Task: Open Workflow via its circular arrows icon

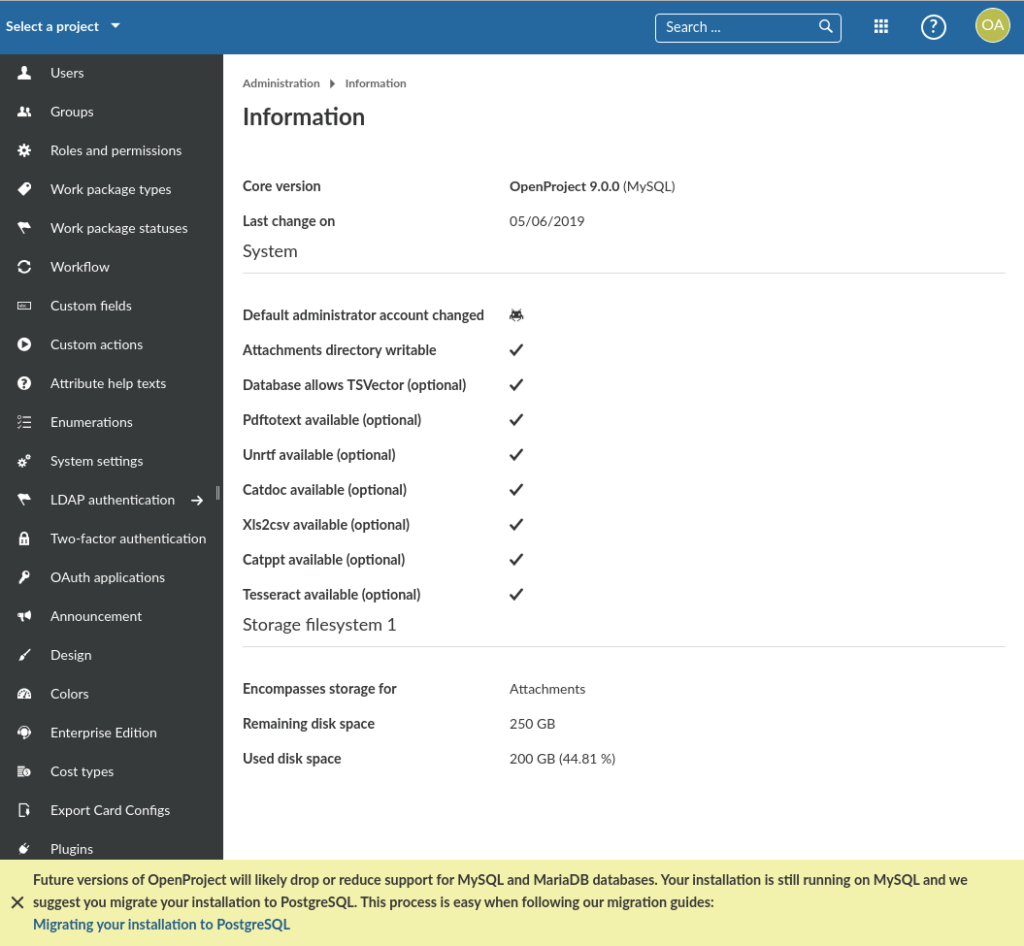Action: tap(22, 267)
